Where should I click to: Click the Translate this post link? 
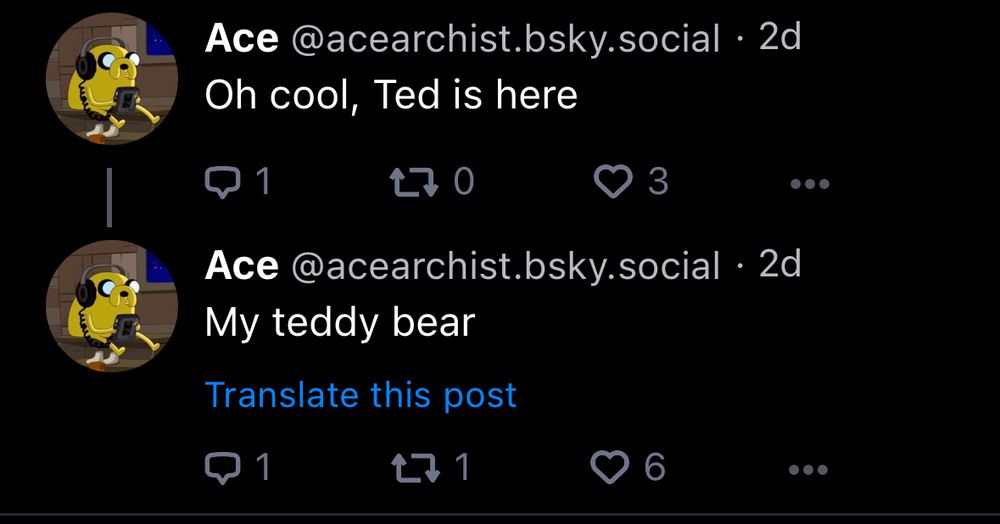tap(361, 395)
